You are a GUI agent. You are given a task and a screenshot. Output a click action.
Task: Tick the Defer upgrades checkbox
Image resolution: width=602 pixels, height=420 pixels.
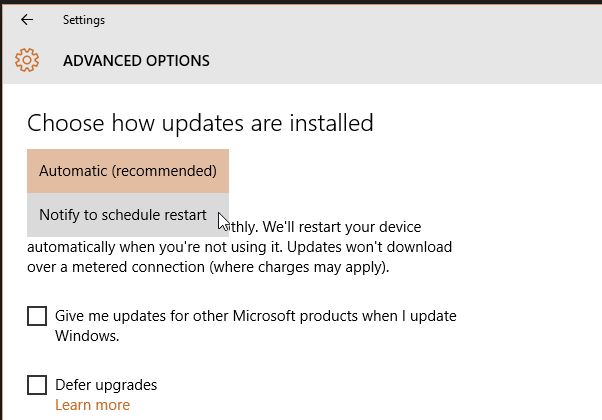pos(37,385)
